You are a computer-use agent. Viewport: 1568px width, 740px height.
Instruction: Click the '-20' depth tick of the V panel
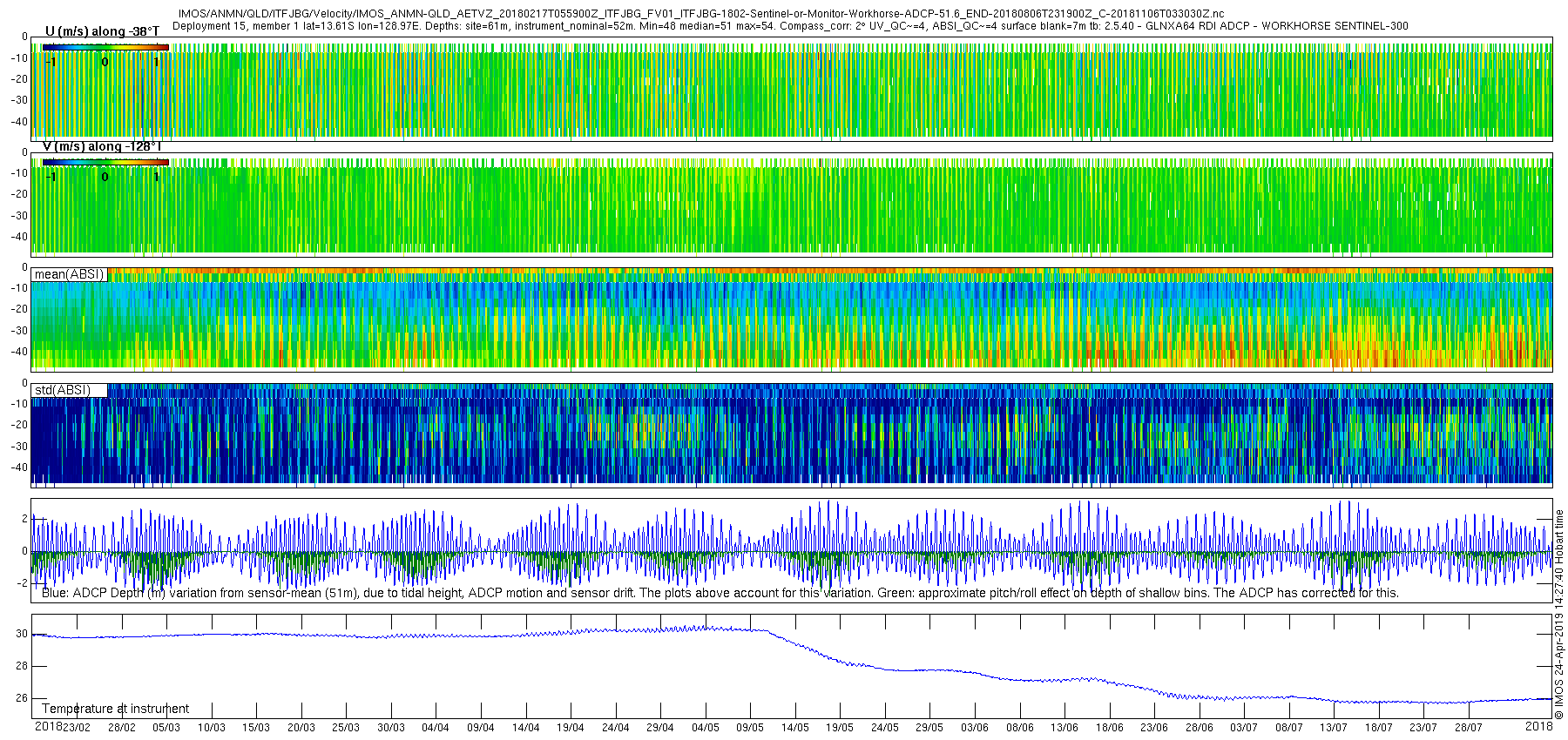[18, 194]
